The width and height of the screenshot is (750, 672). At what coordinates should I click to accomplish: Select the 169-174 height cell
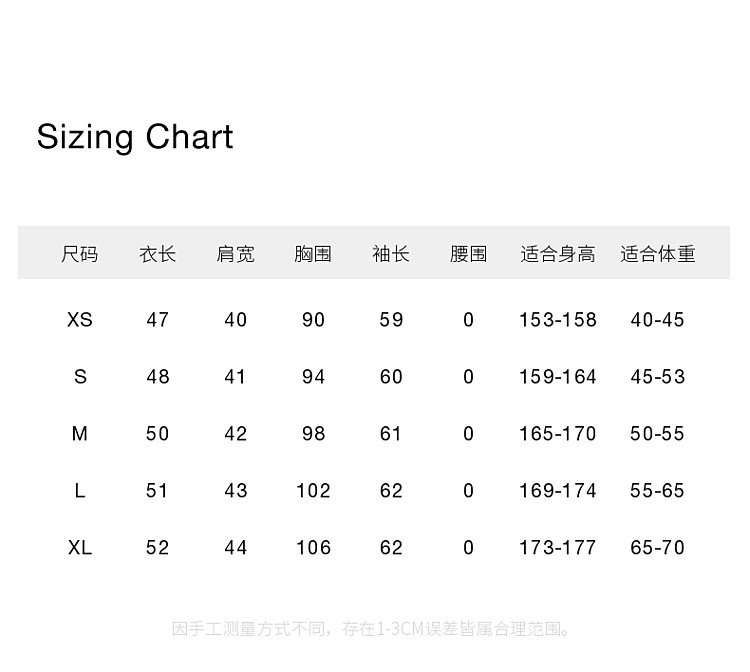[557, 491]
